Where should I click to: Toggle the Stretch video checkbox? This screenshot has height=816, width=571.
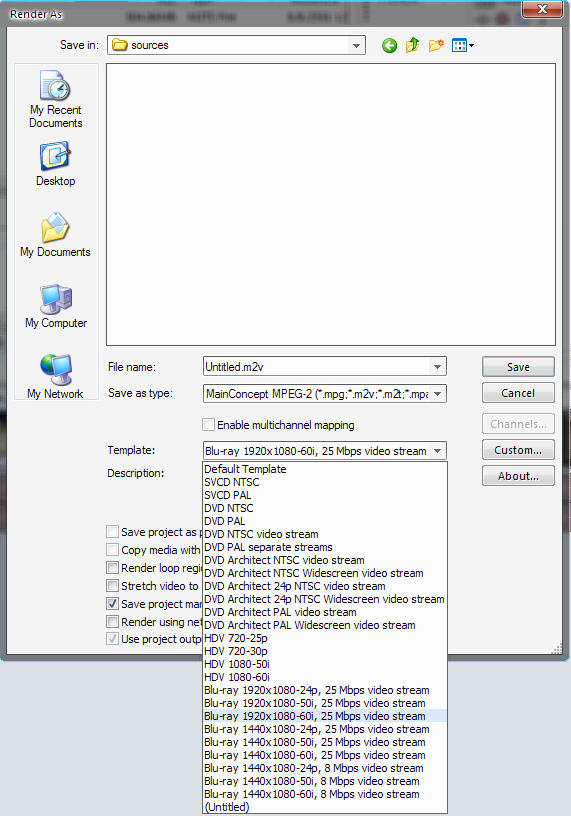(x=112, y=586)
